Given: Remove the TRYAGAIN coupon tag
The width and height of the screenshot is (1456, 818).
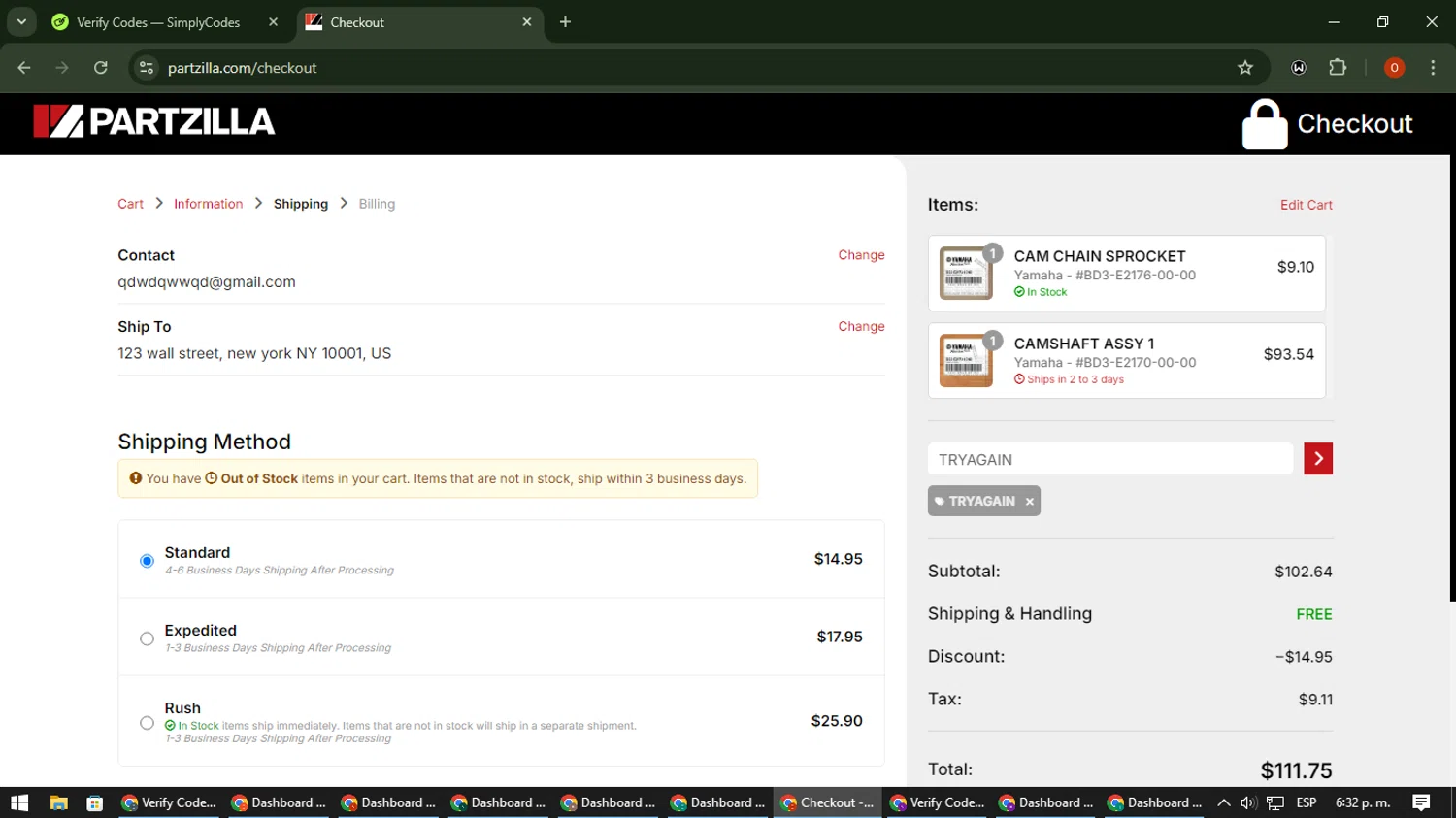Looking at the screenshot, I should pyautogui.click(x=1030, y=501).
